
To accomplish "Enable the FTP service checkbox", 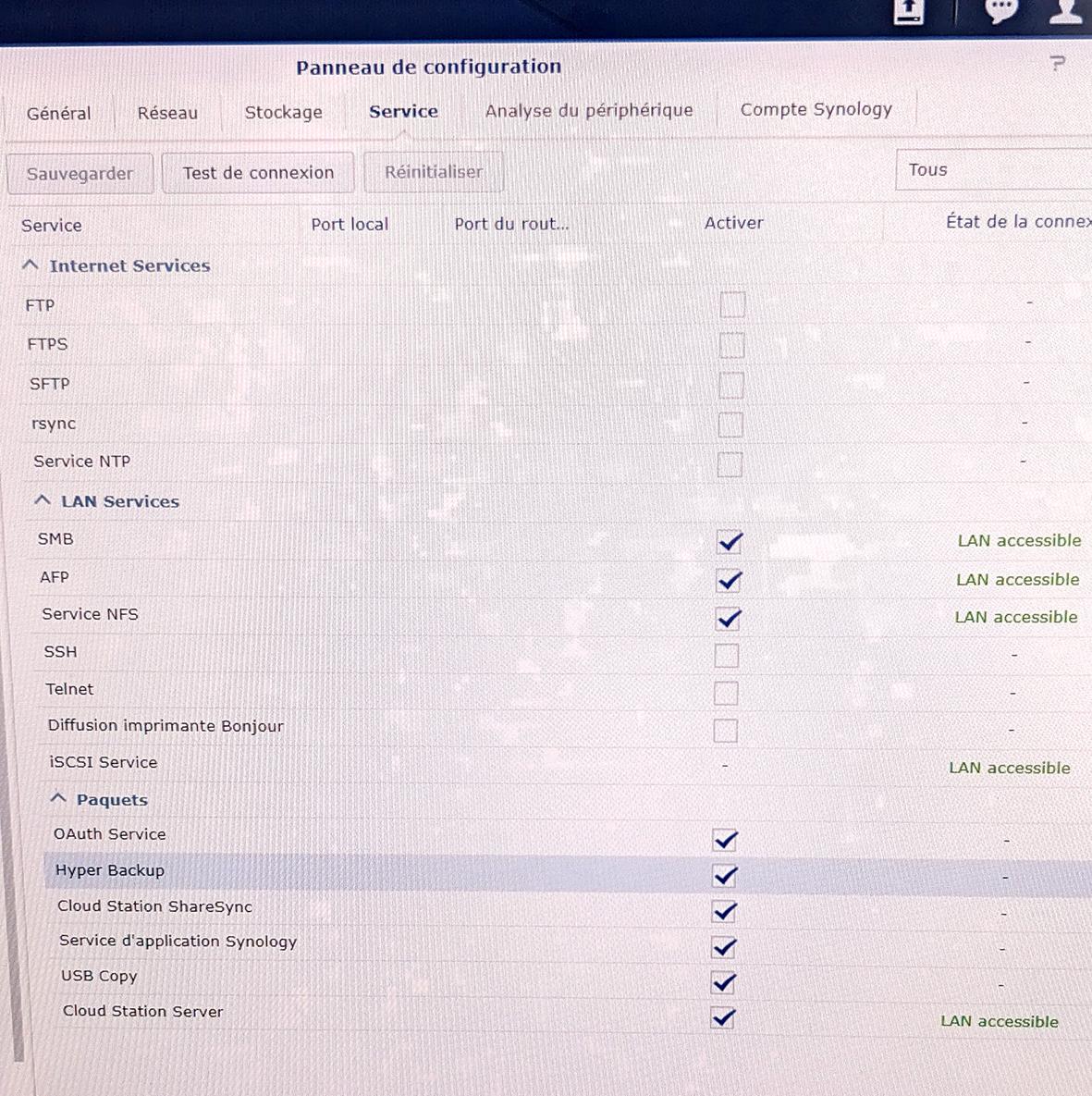I will click(732, 305).
